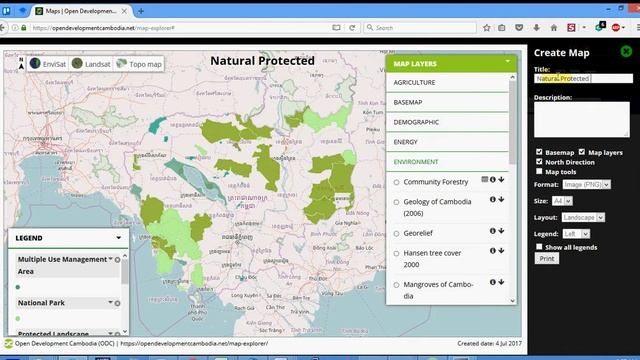Show info for Hansen tree cover layer
Viewport: 640px width, 360px height.
click(x=493, y=251)
